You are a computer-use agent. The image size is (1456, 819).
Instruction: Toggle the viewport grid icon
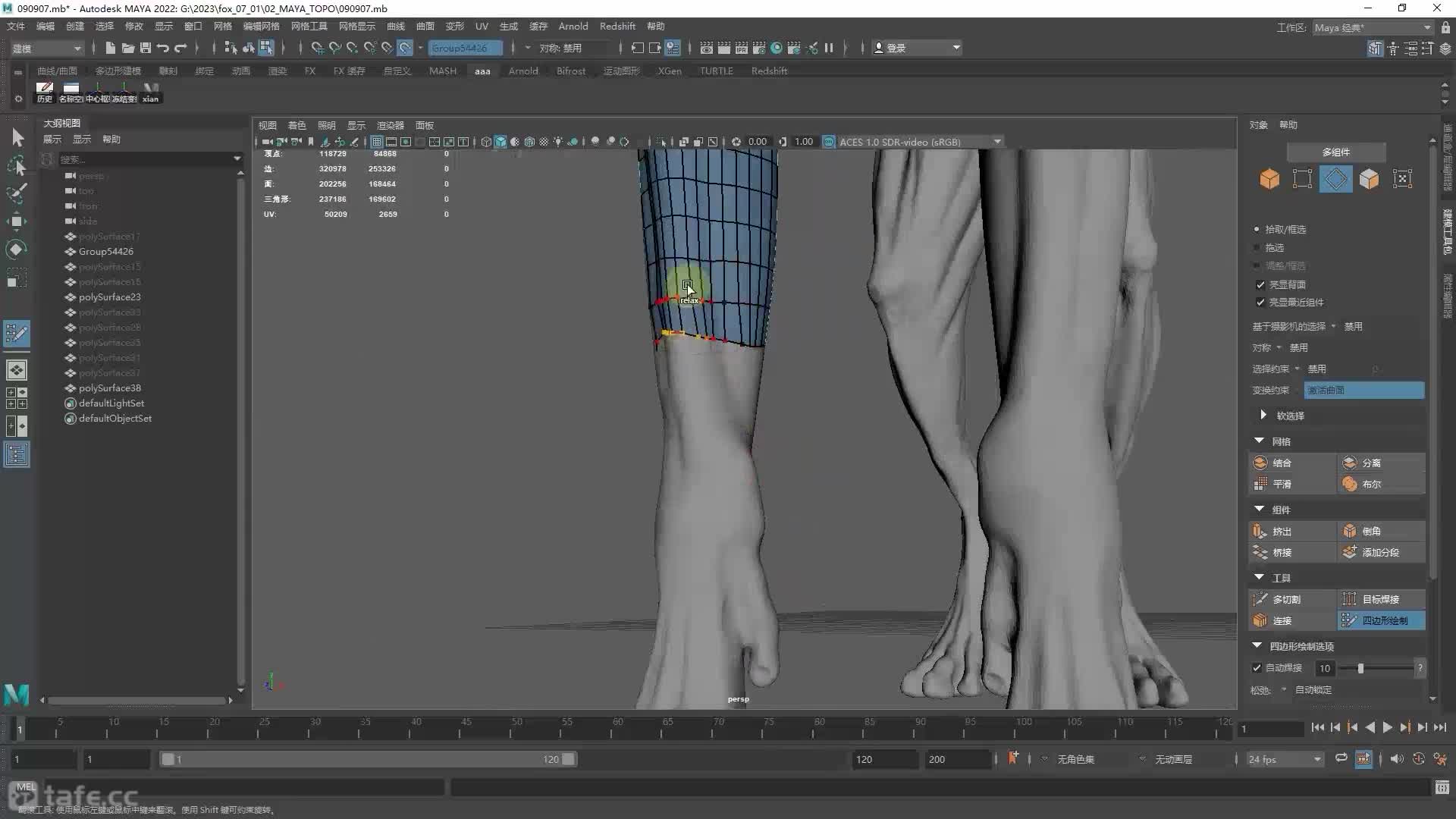tap(376, 142)
